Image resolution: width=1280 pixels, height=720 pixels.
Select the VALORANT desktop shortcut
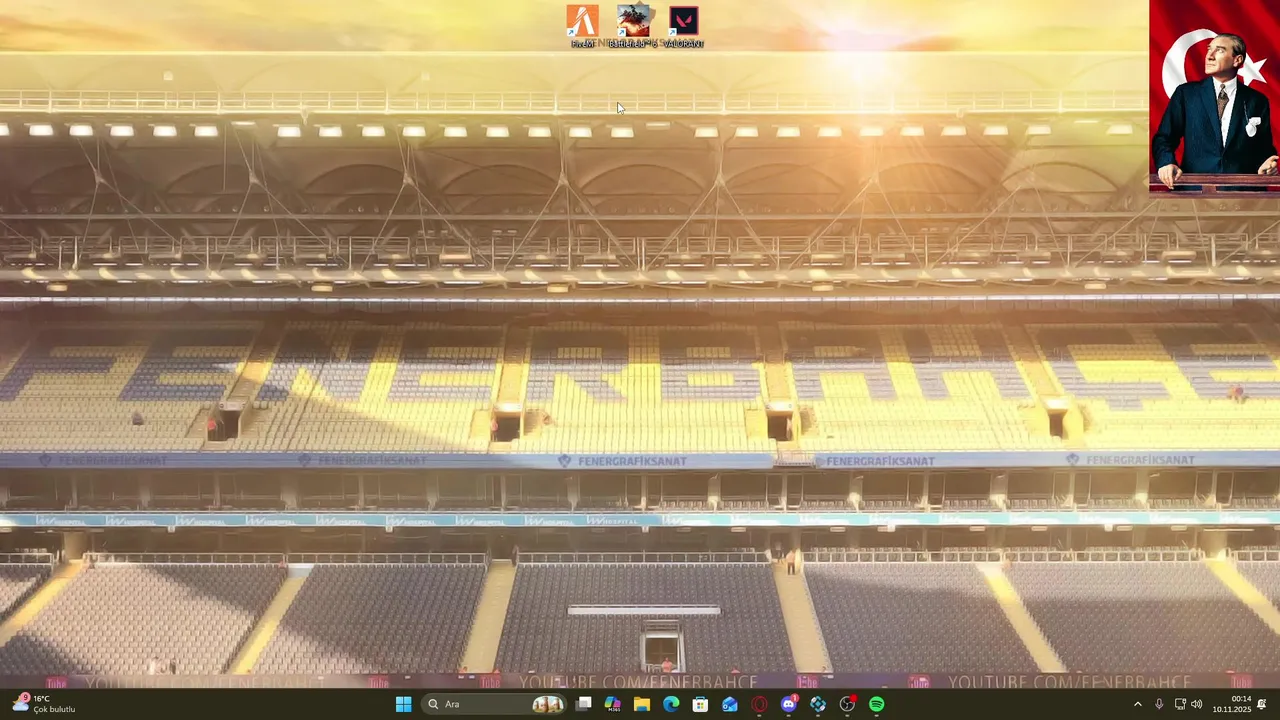point(684,26)
